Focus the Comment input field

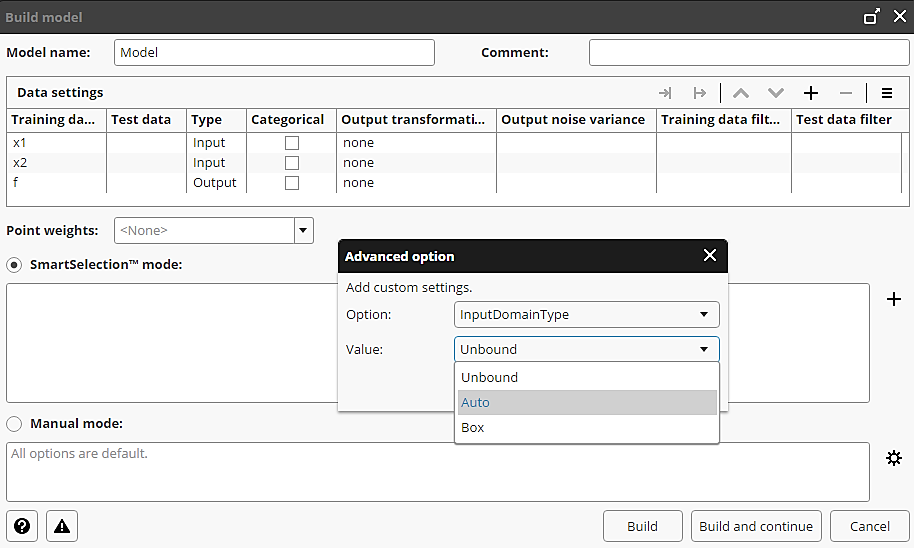pyautogui.click(x=749, y=52)
